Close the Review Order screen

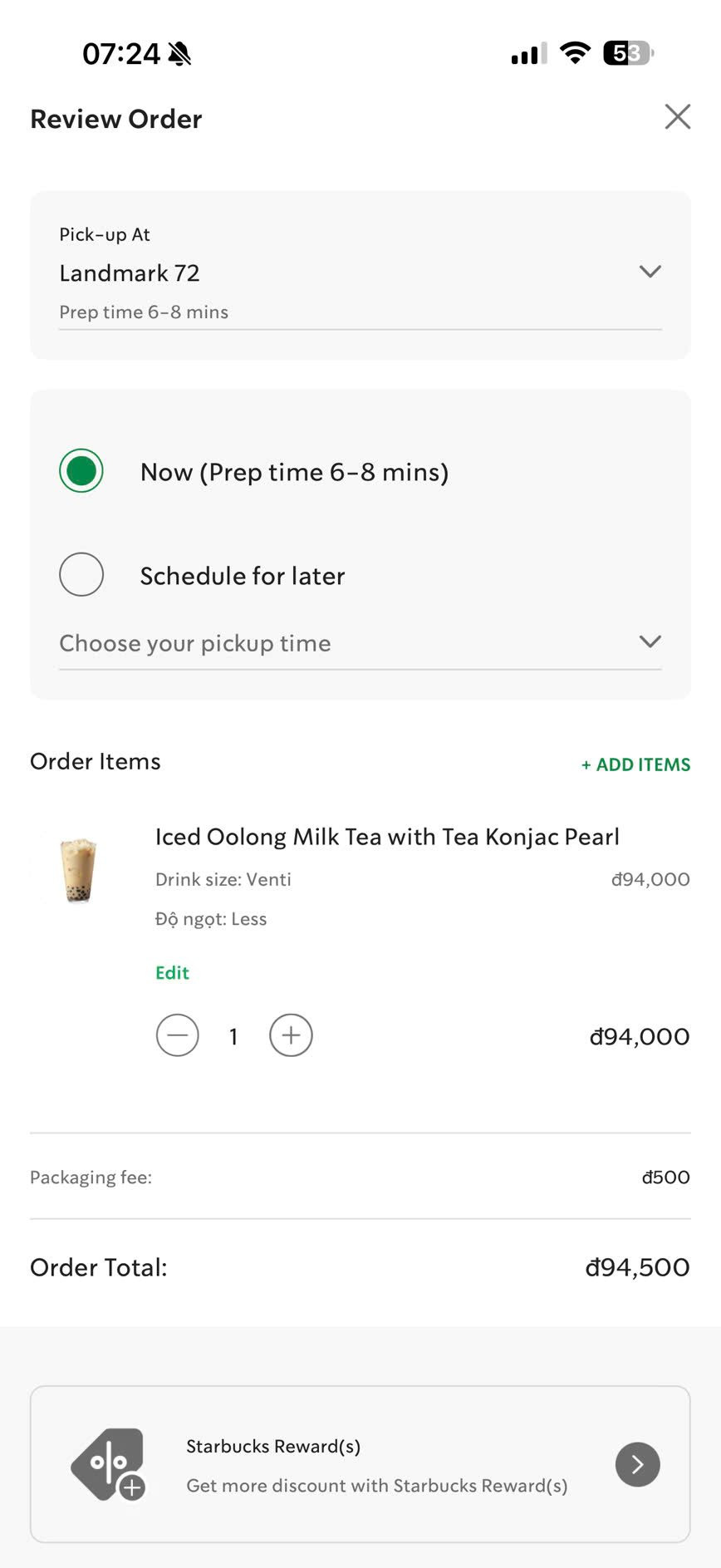point(678,117)
